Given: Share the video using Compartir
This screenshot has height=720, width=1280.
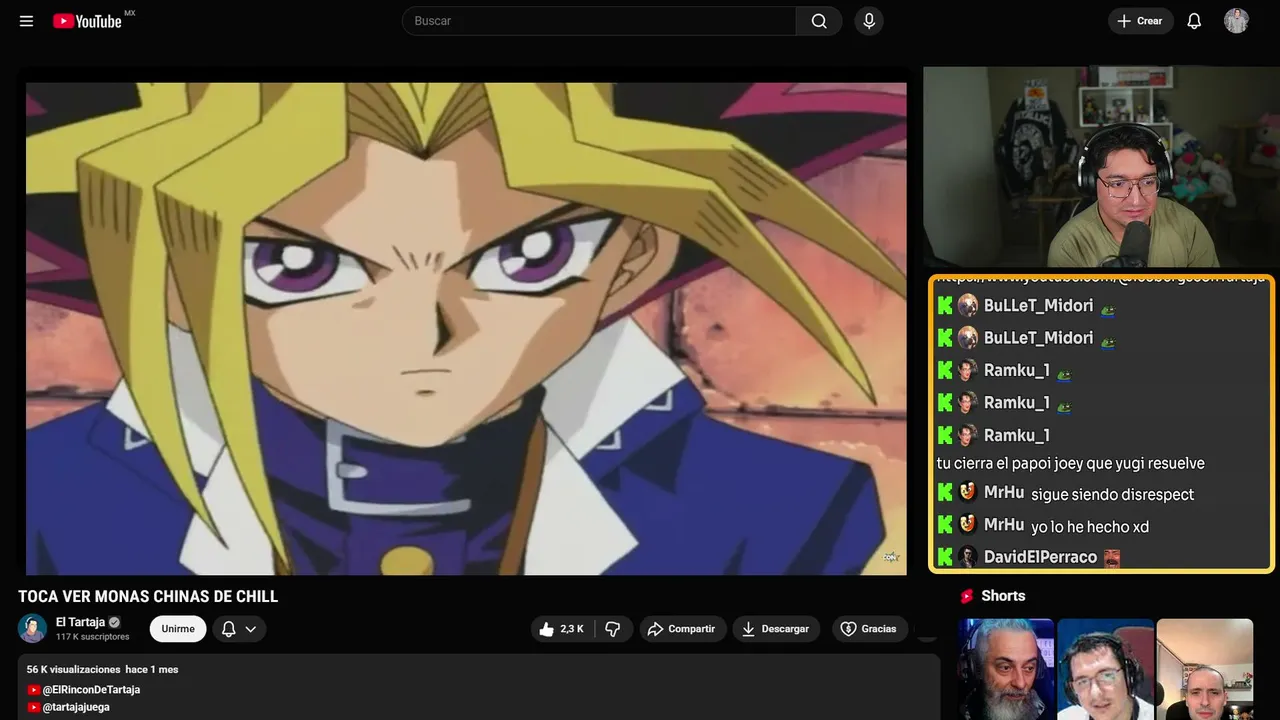Looking at the screenshot, I should coord(681,629).
